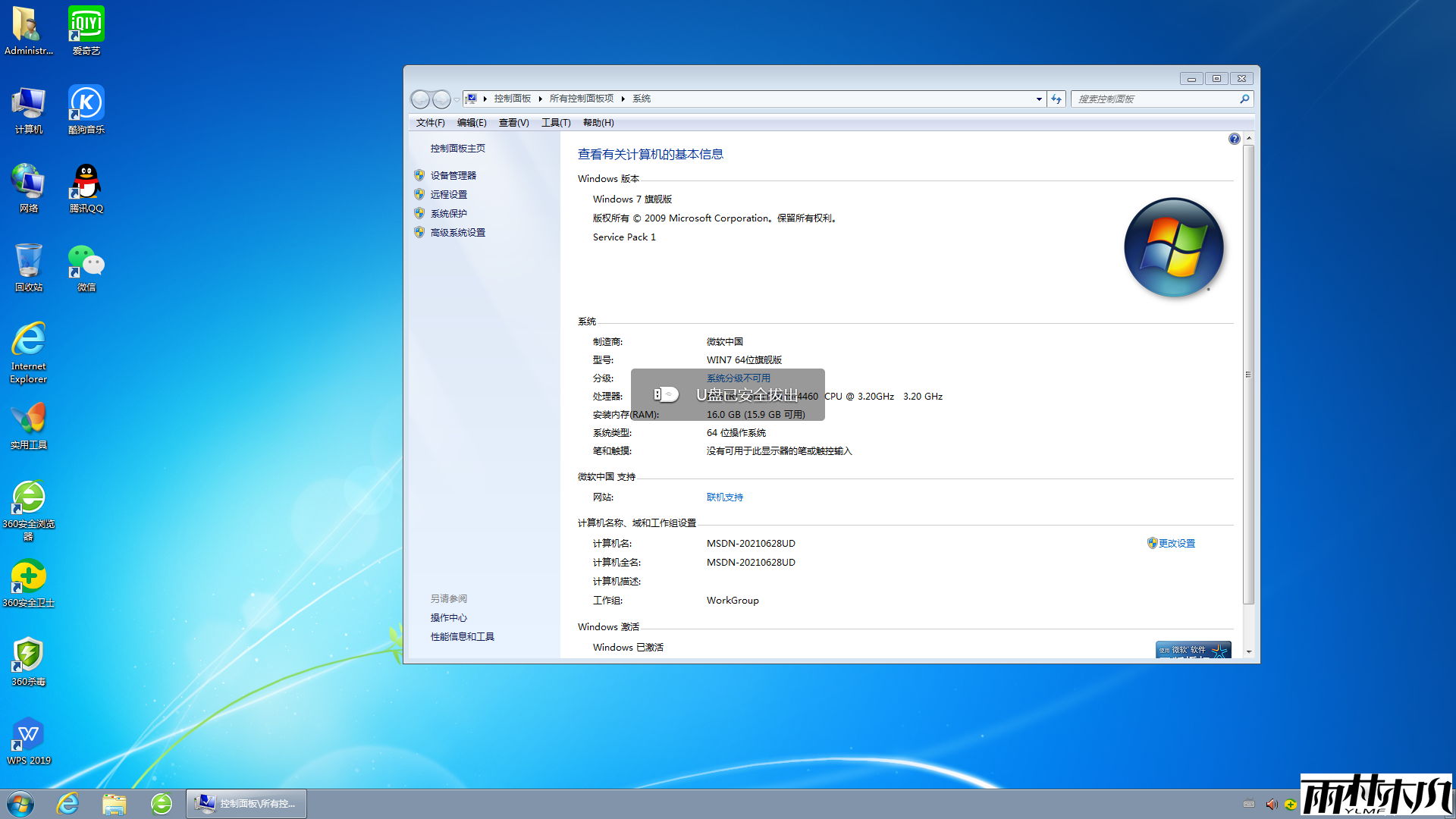Open the address bar history dropdown

1038,99
